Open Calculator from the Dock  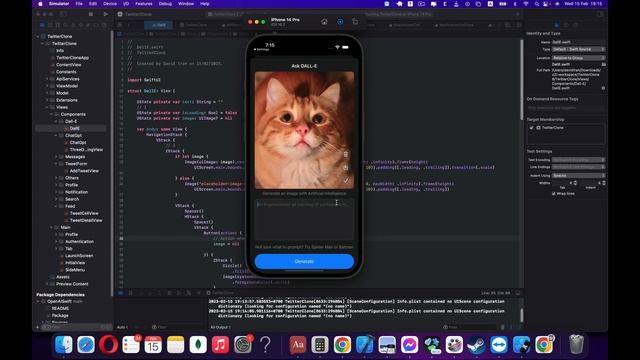tap(320, 344)
